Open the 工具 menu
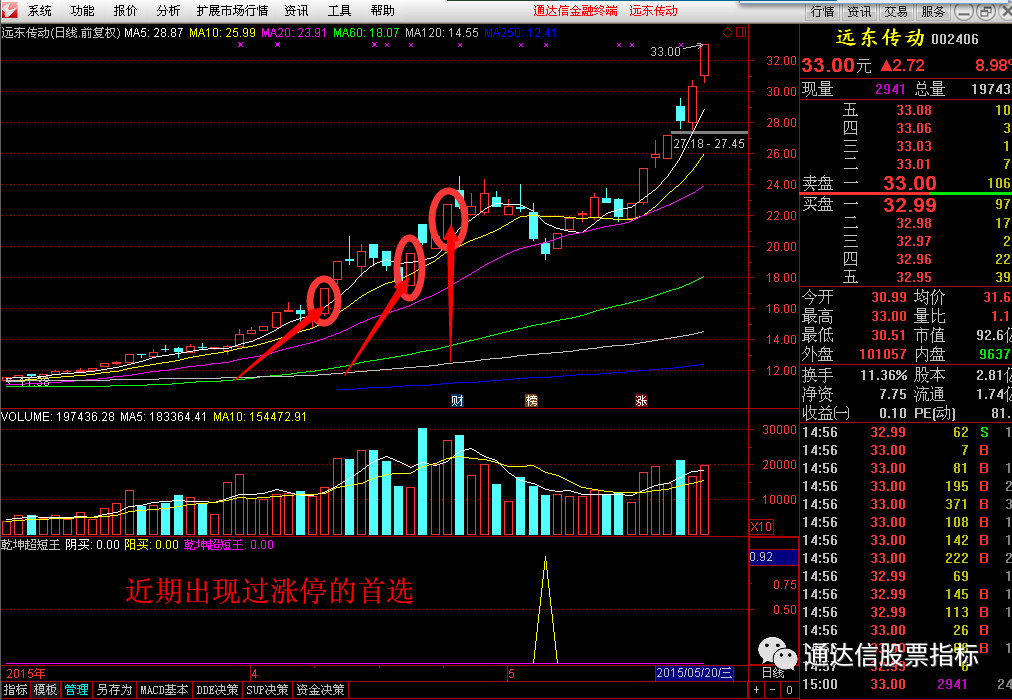The width and height of the screenshot is (1012, 700). (339, 11)
